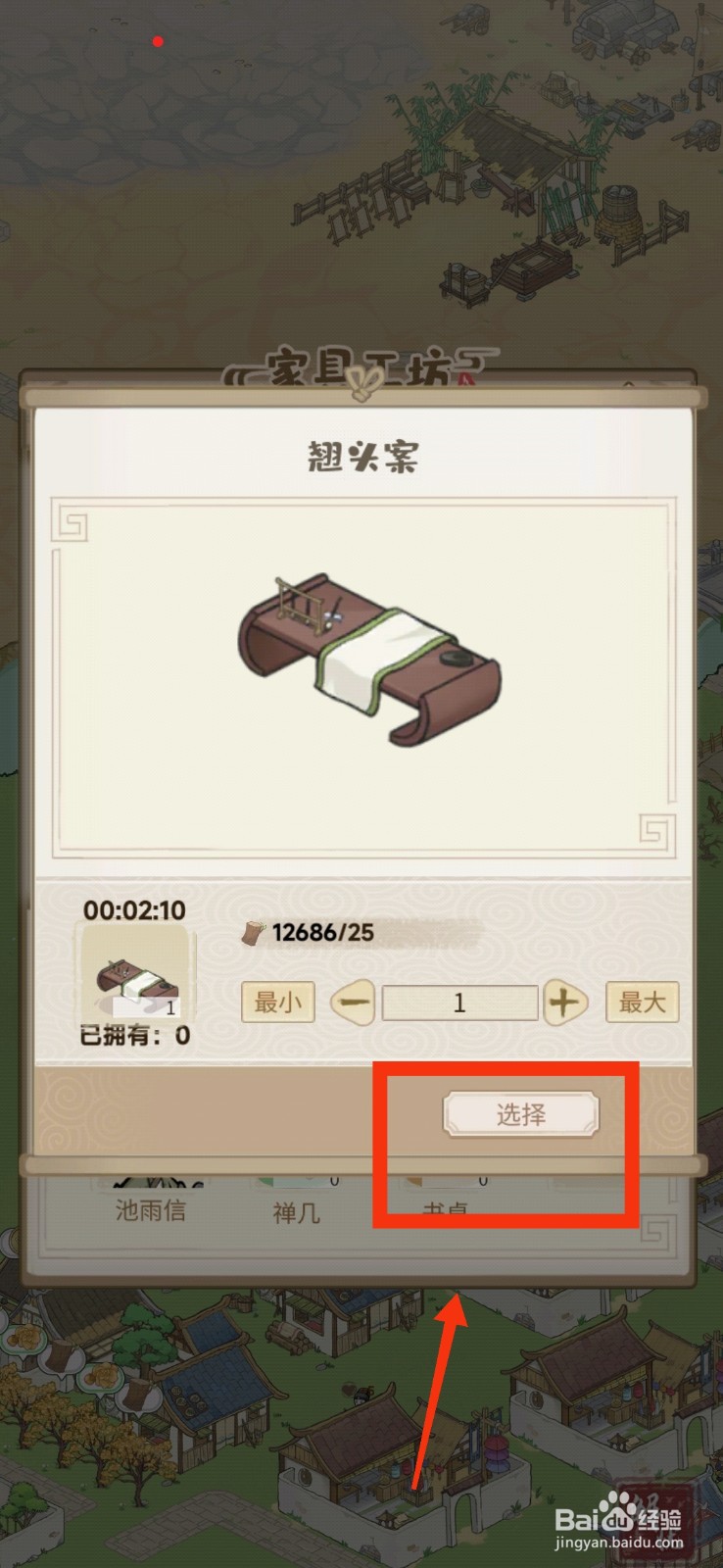Select the quantity field showing 1
The image size is (723, 1568).
(x=459, y=1003)
